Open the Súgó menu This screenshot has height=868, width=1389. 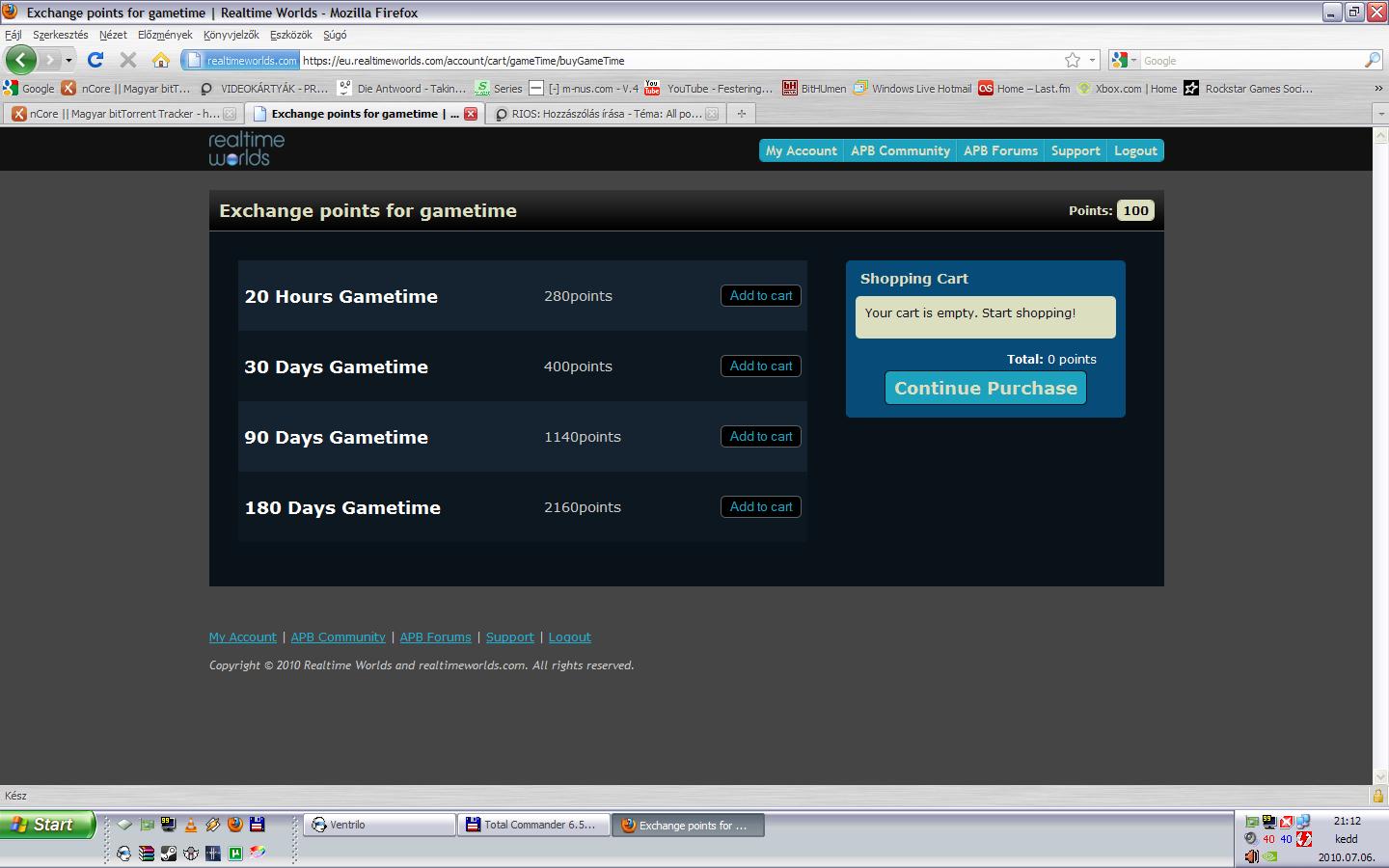point(335,35)
